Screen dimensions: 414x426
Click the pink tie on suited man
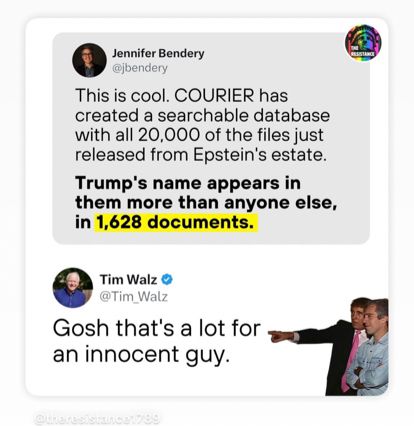tap(352, 360)
